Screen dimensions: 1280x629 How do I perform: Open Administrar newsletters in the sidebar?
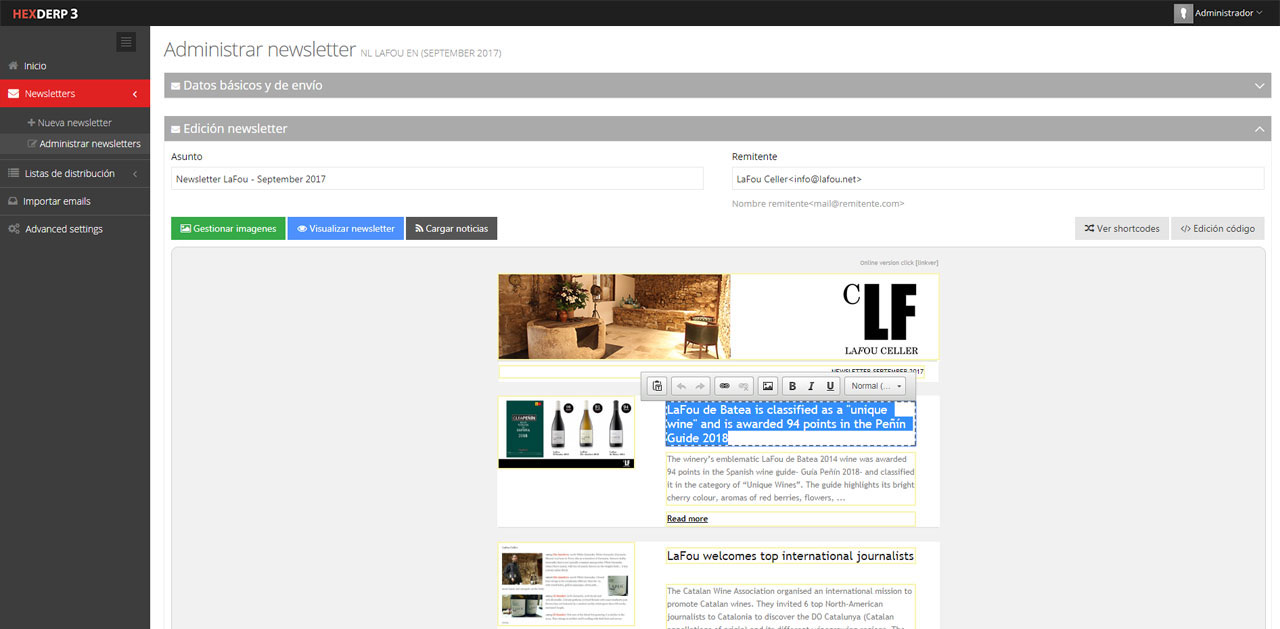[90, 144]
